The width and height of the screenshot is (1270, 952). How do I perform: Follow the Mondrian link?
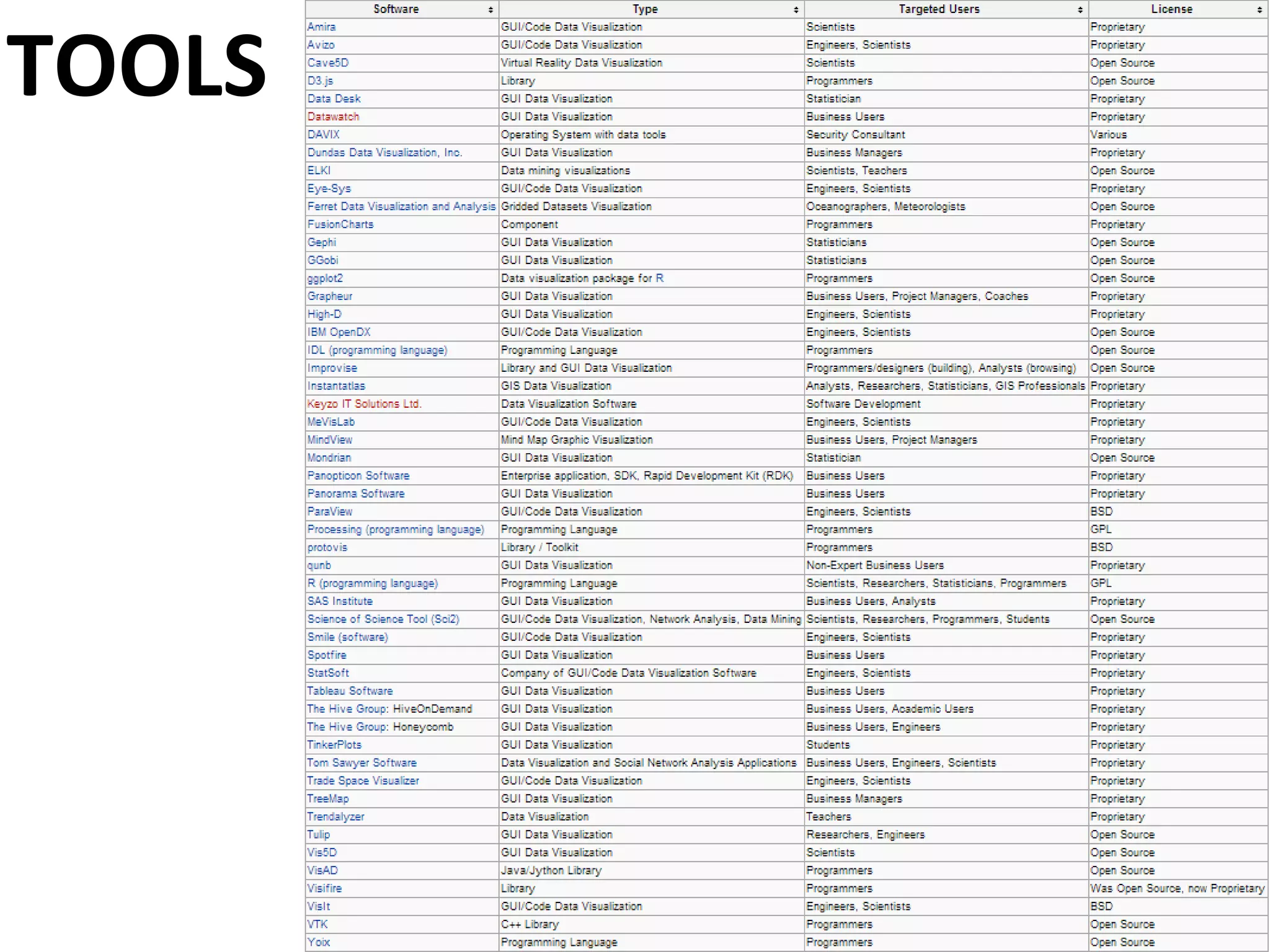(329, 459)
